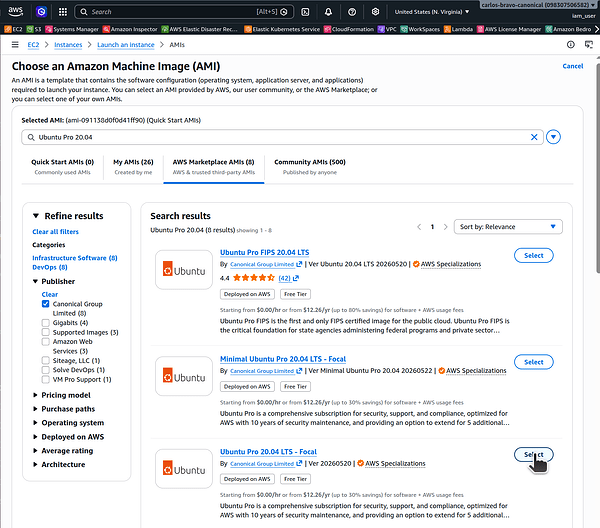Clear the AMI search field with X icon
The height and width of the screenshot is (528, 600).
534,137
